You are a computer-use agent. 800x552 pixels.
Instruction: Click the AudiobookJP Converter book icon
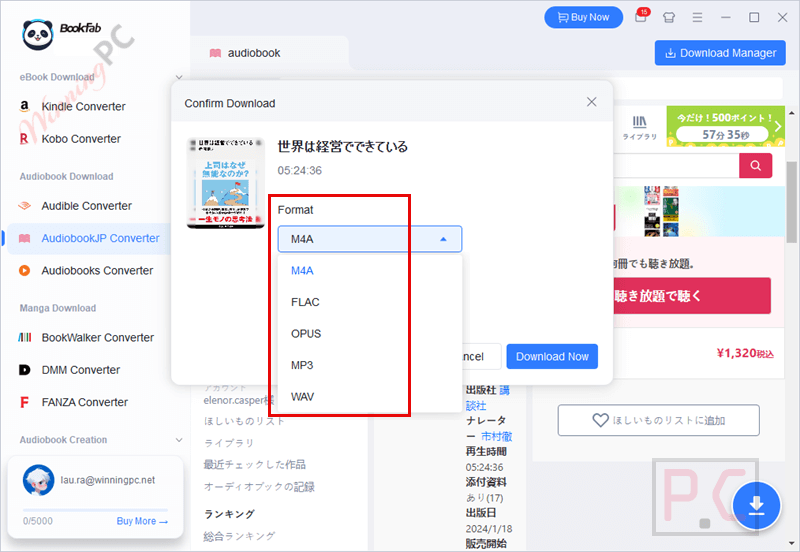(24, 238)
